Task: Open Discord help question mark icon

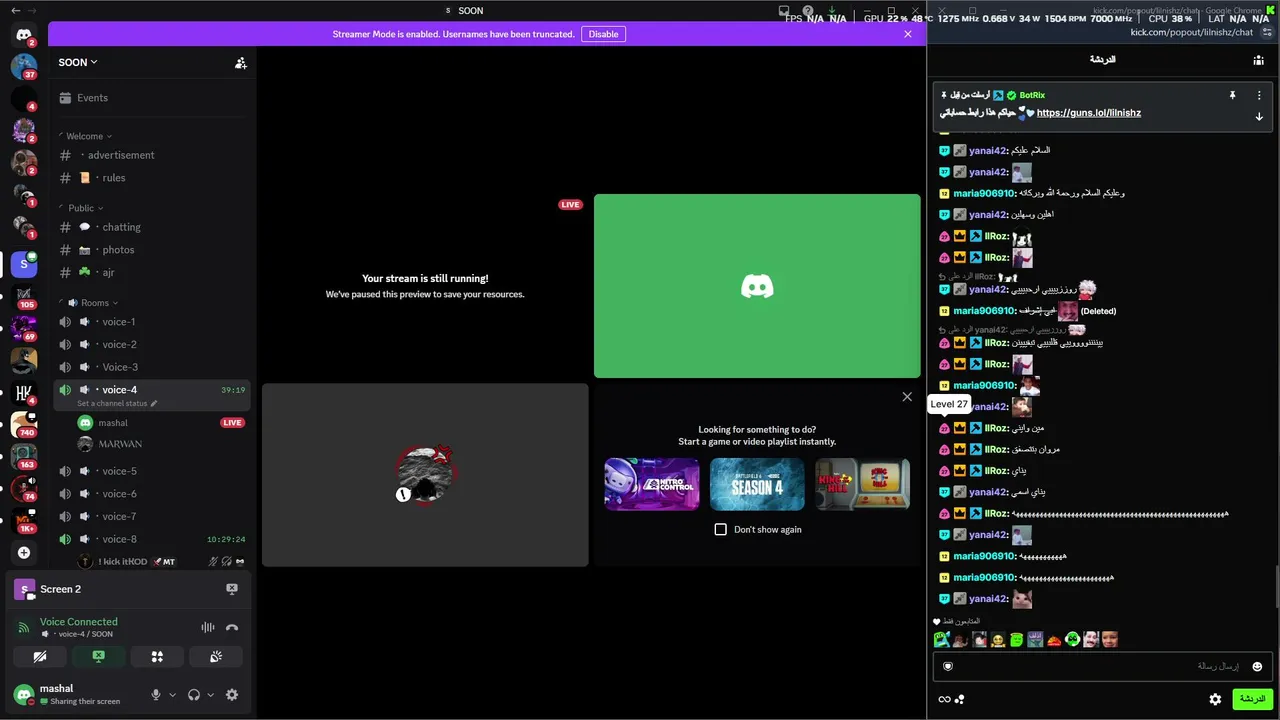Action: tap(808, 11)
